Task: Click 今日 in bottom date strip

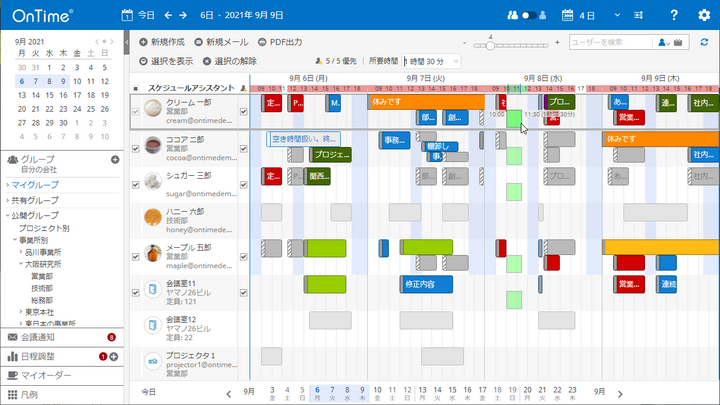Action: pos(148,392)
